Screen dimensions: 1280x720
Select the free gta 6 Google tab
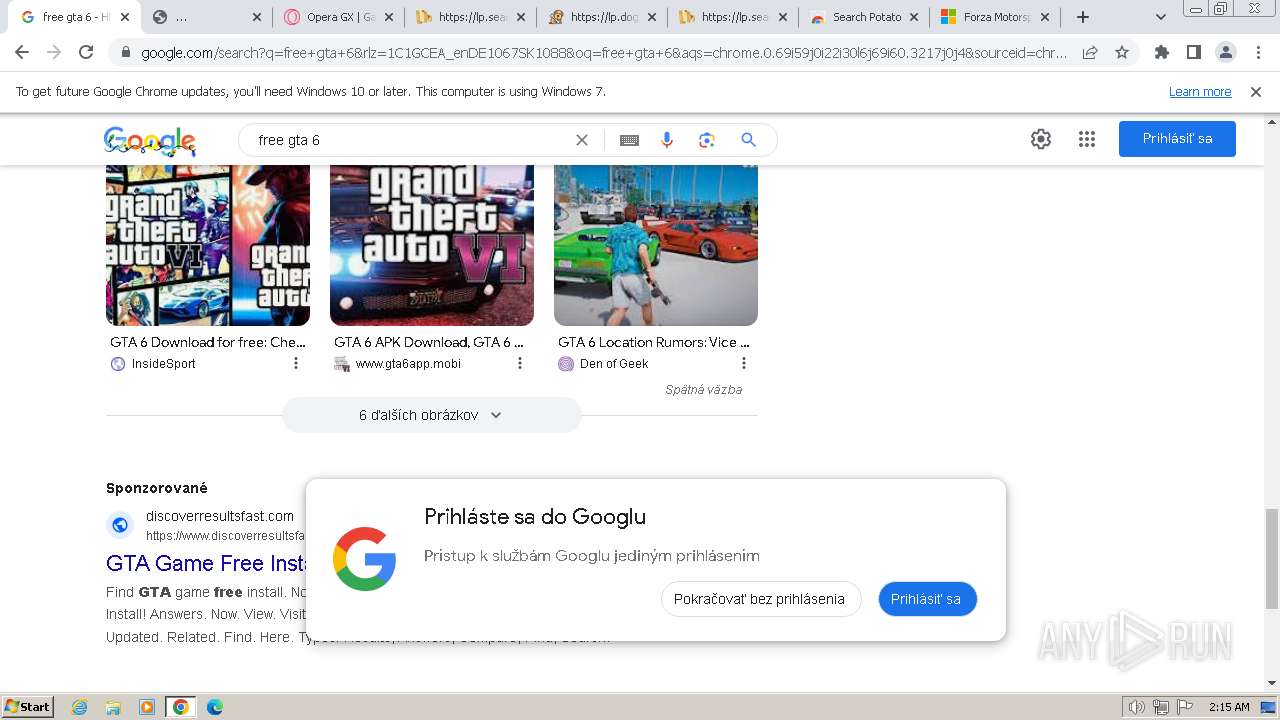point(76,17)
